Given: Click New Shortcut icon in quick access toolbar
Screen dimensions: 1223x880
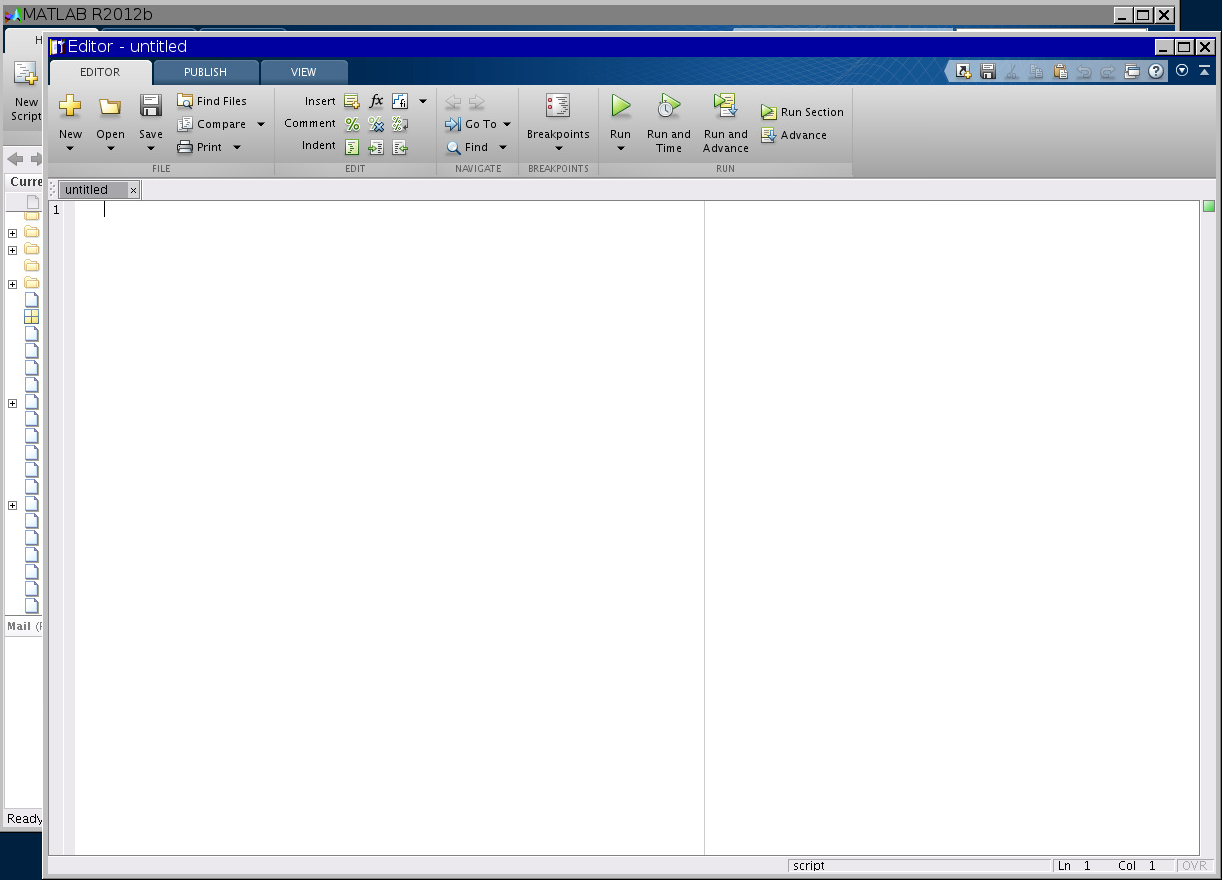Looking at the screenshot, I should tap(964, 71).
